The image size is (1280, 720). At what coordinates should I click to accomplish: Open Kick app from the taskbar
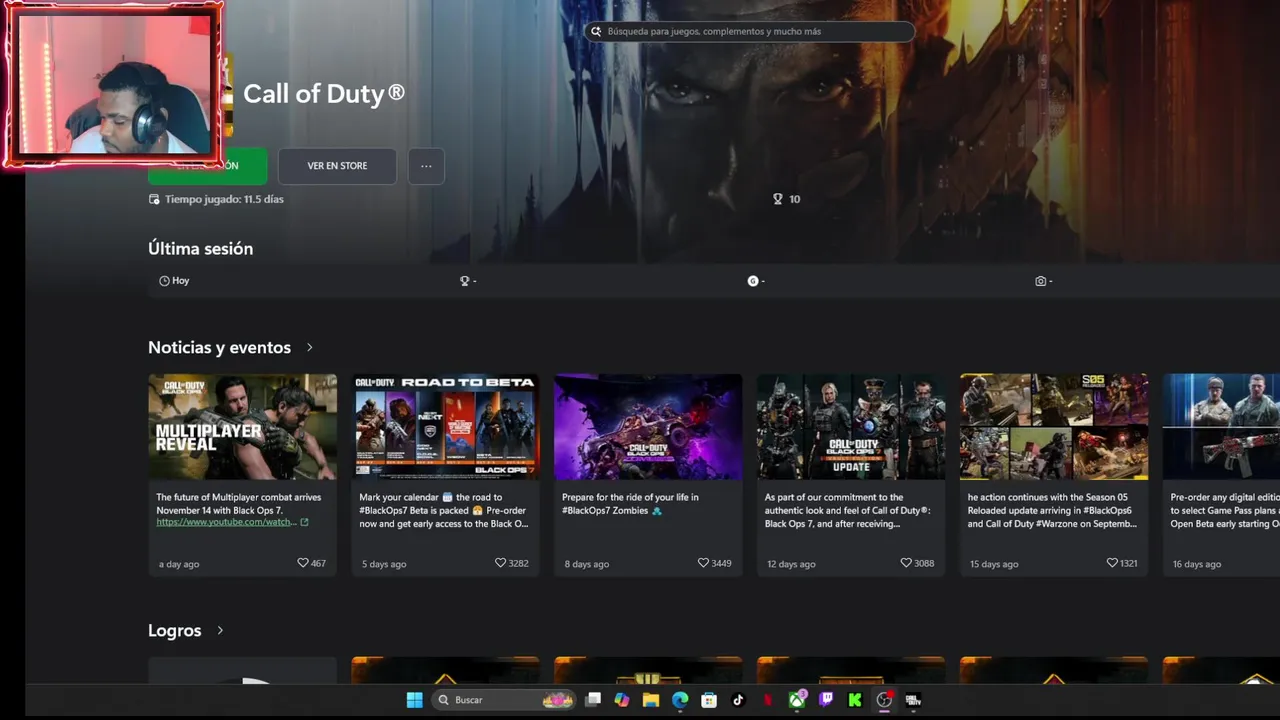click(x=855, y=700)
